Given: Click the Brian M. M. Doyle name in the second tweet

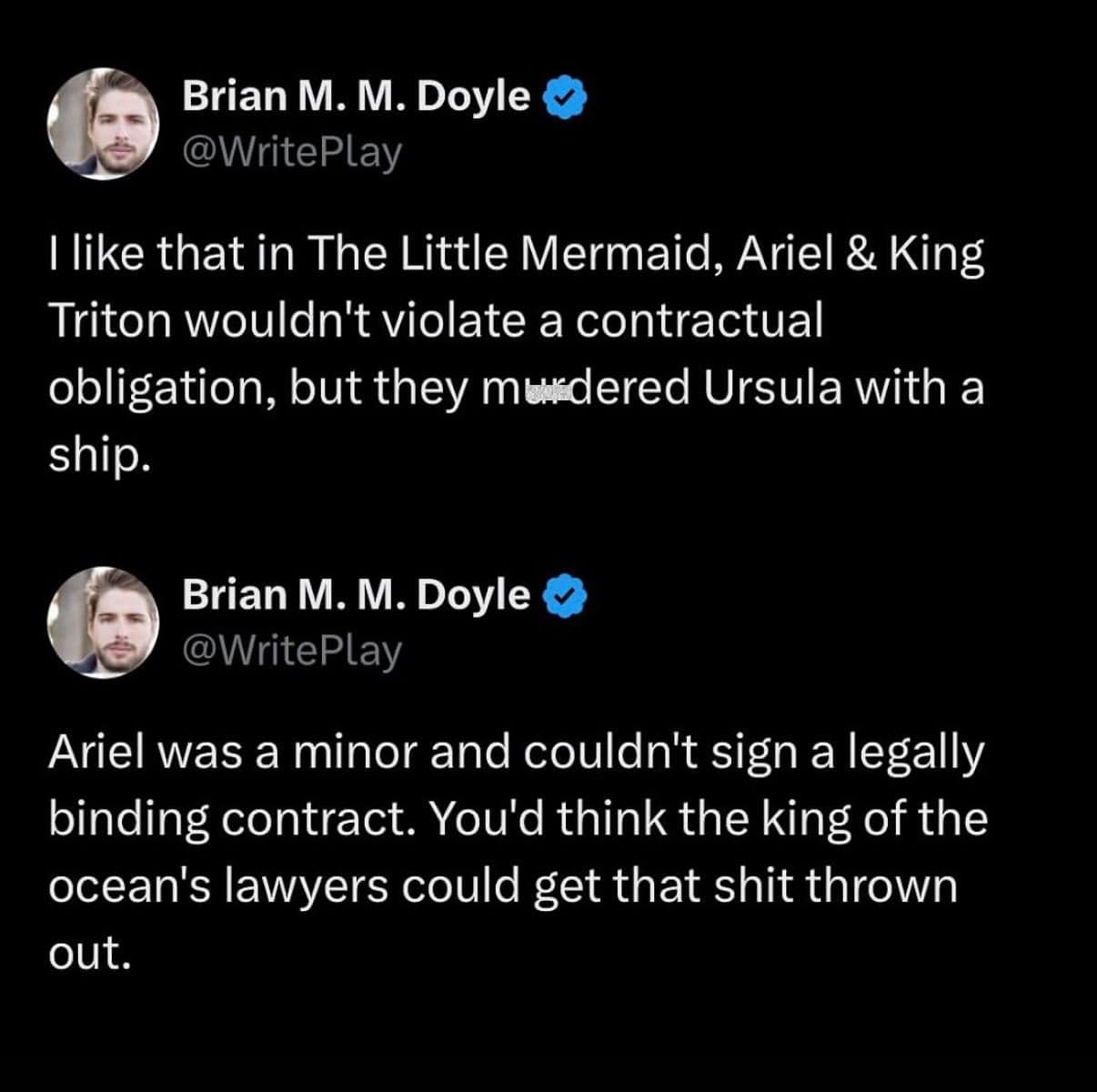Looking at the screenshot, I should tap(356, 594).
